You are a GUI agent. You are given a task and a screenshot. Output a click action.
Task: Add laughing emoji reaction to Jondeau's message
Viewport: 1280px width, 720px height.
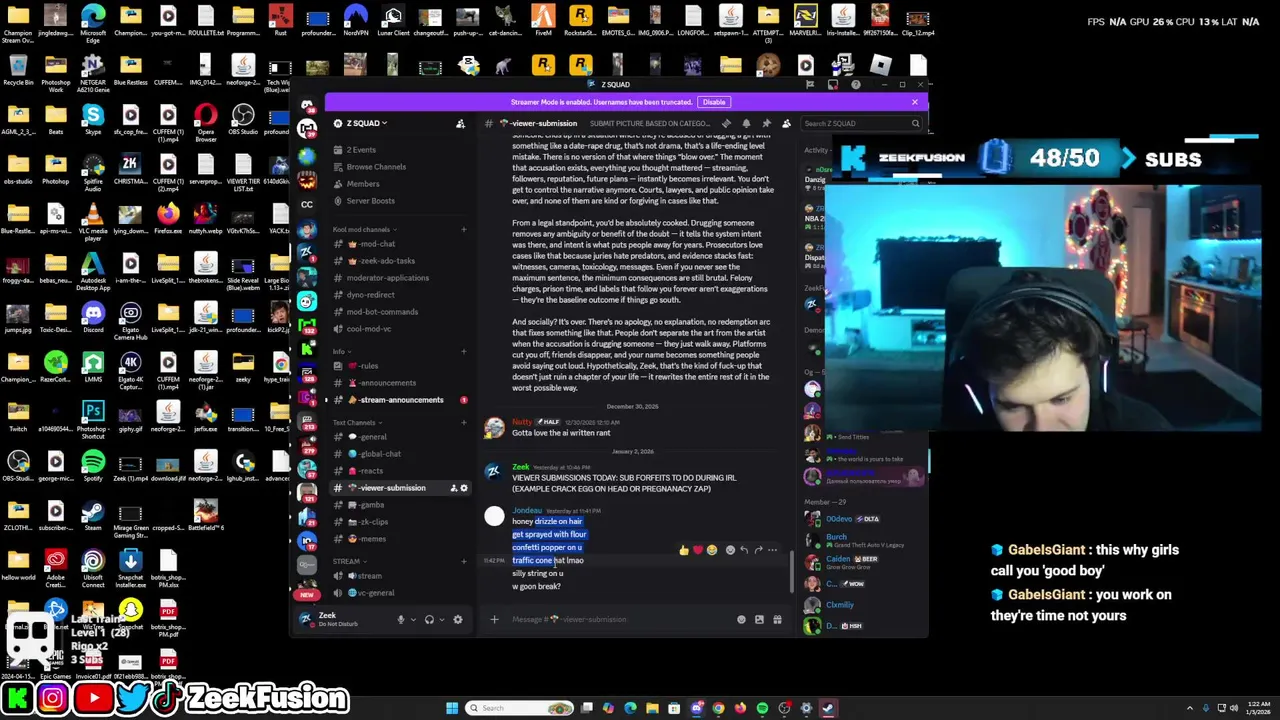coord(712,550)
